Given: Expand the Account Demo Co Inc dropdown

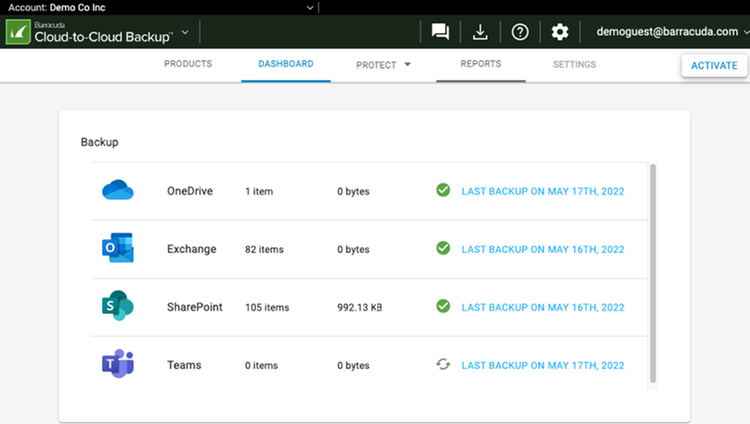Looking at the screenshot, I should 310,8.
